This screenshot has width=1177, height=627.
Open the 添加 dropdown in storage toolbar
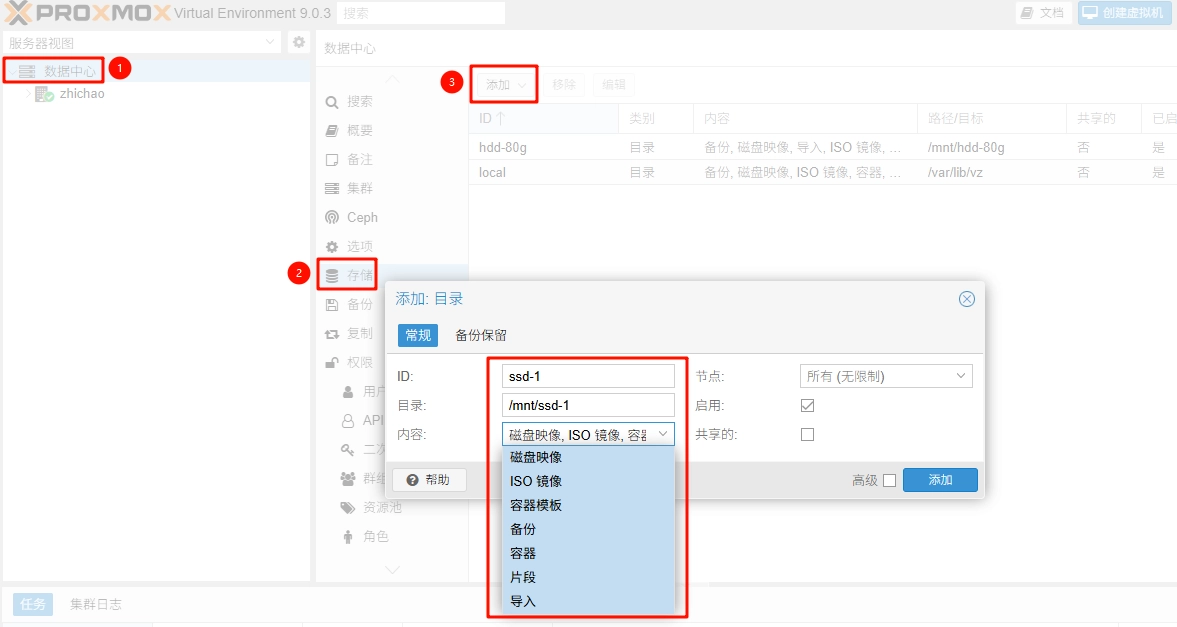504,85
